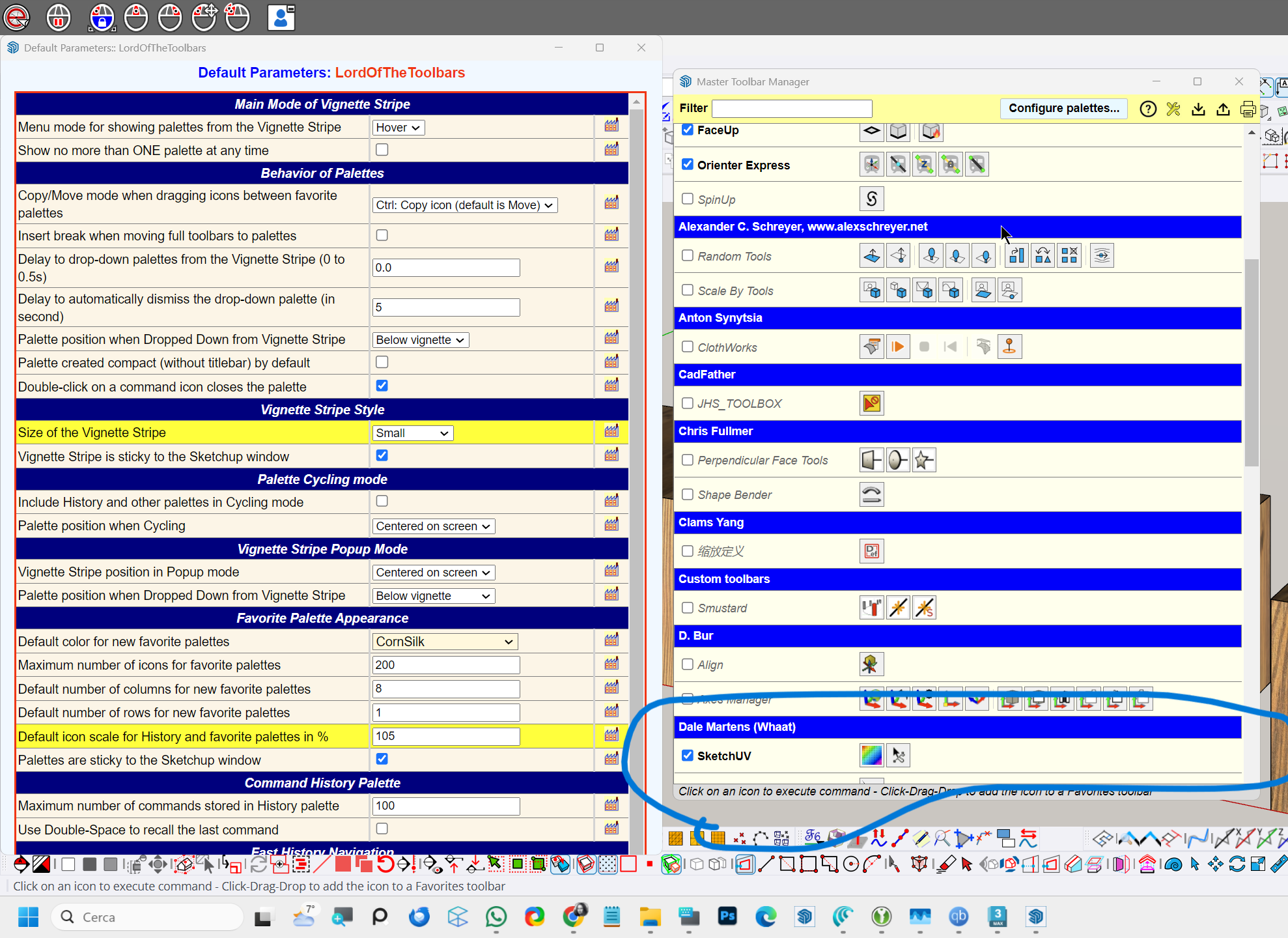This screenshot has height=938, width=1288.
Task: Click the JHS_TOOLBOX icon
Action: pyautogui.click(x=871, y=403)
